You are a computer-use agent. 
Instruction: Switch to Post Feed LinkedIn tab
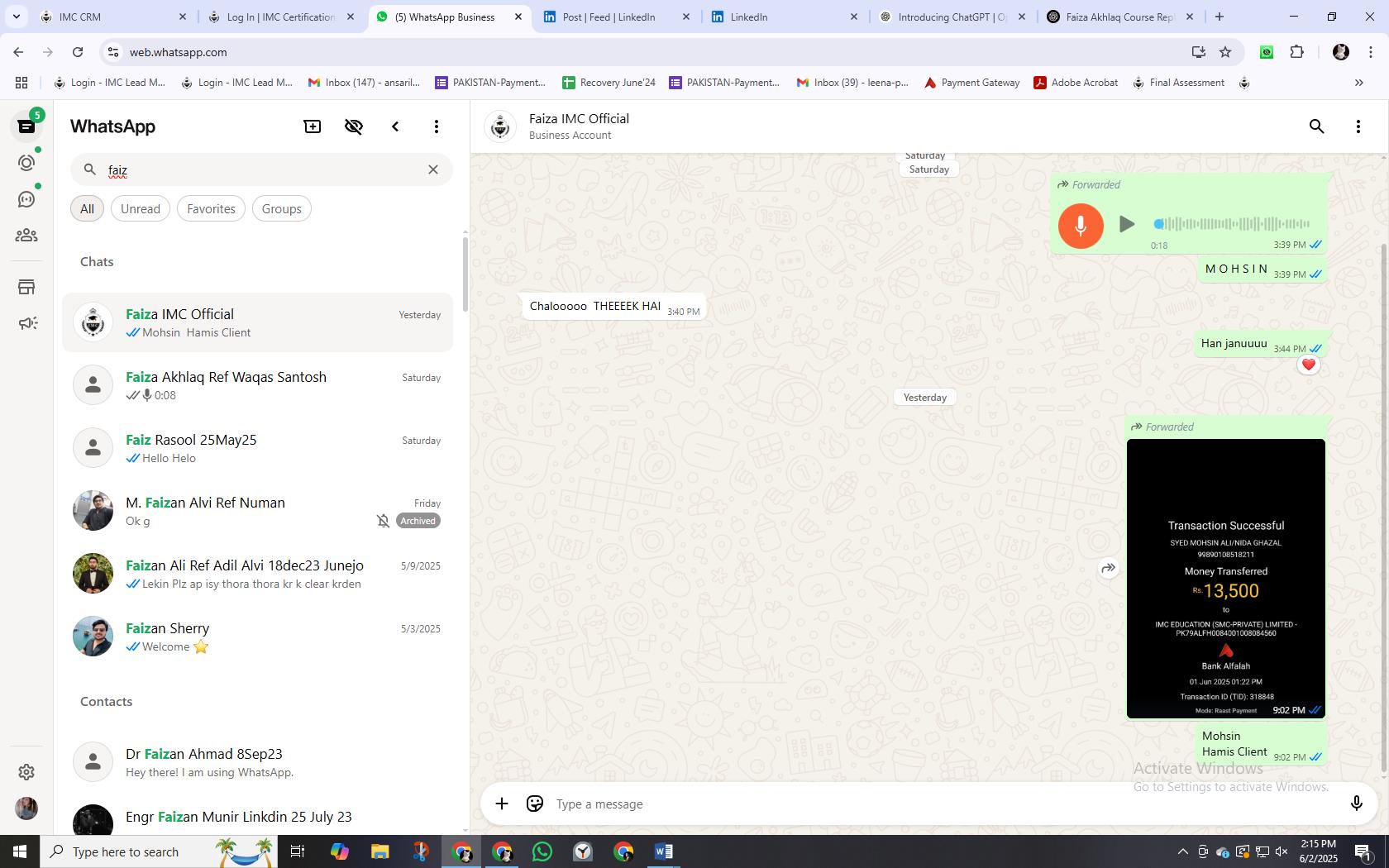617,17
